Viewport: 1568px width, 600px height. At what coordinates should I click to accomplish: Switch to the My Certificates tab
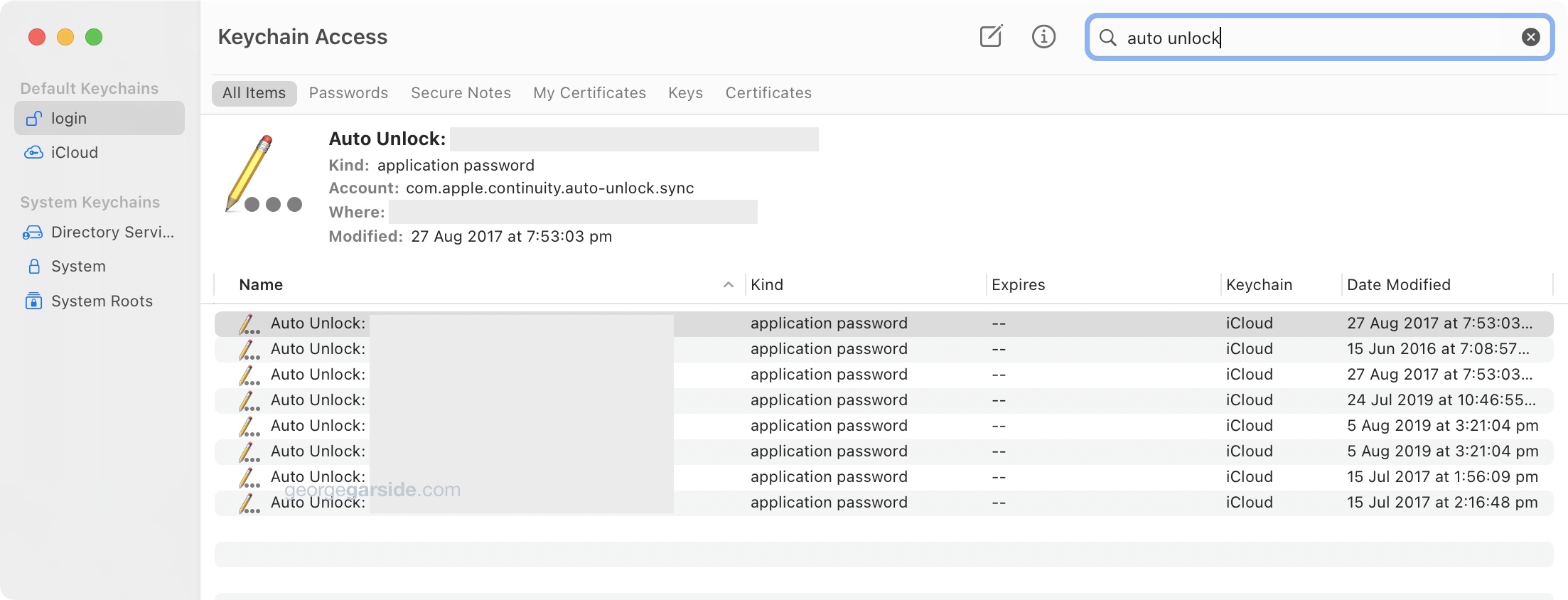tap(589, 93)
